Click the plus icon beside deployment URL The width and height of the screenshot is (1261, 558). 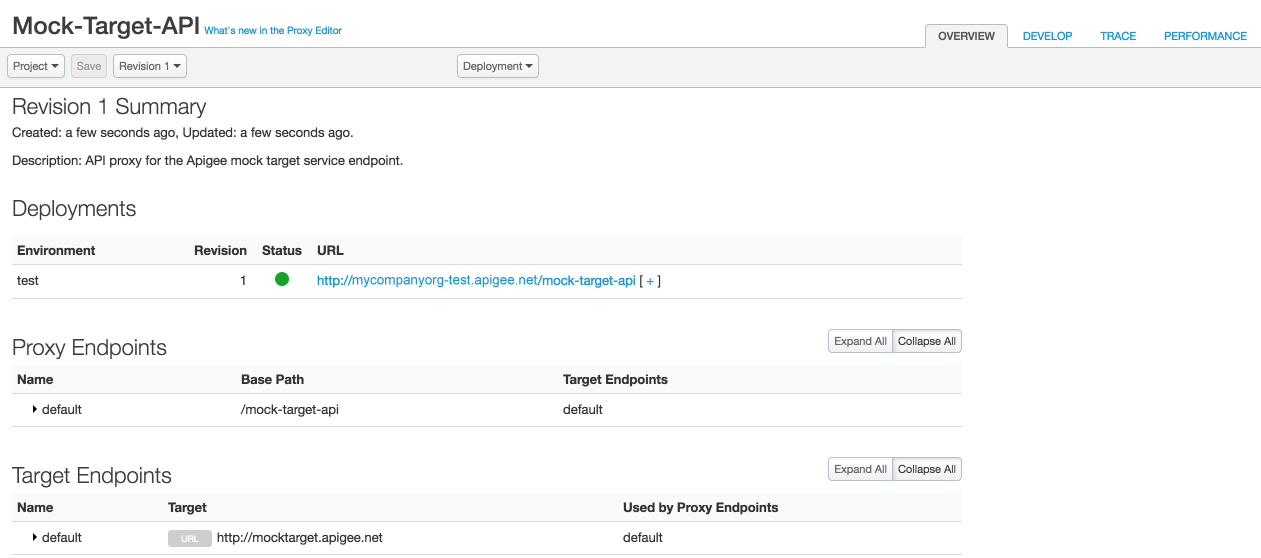tap(650, 281)
